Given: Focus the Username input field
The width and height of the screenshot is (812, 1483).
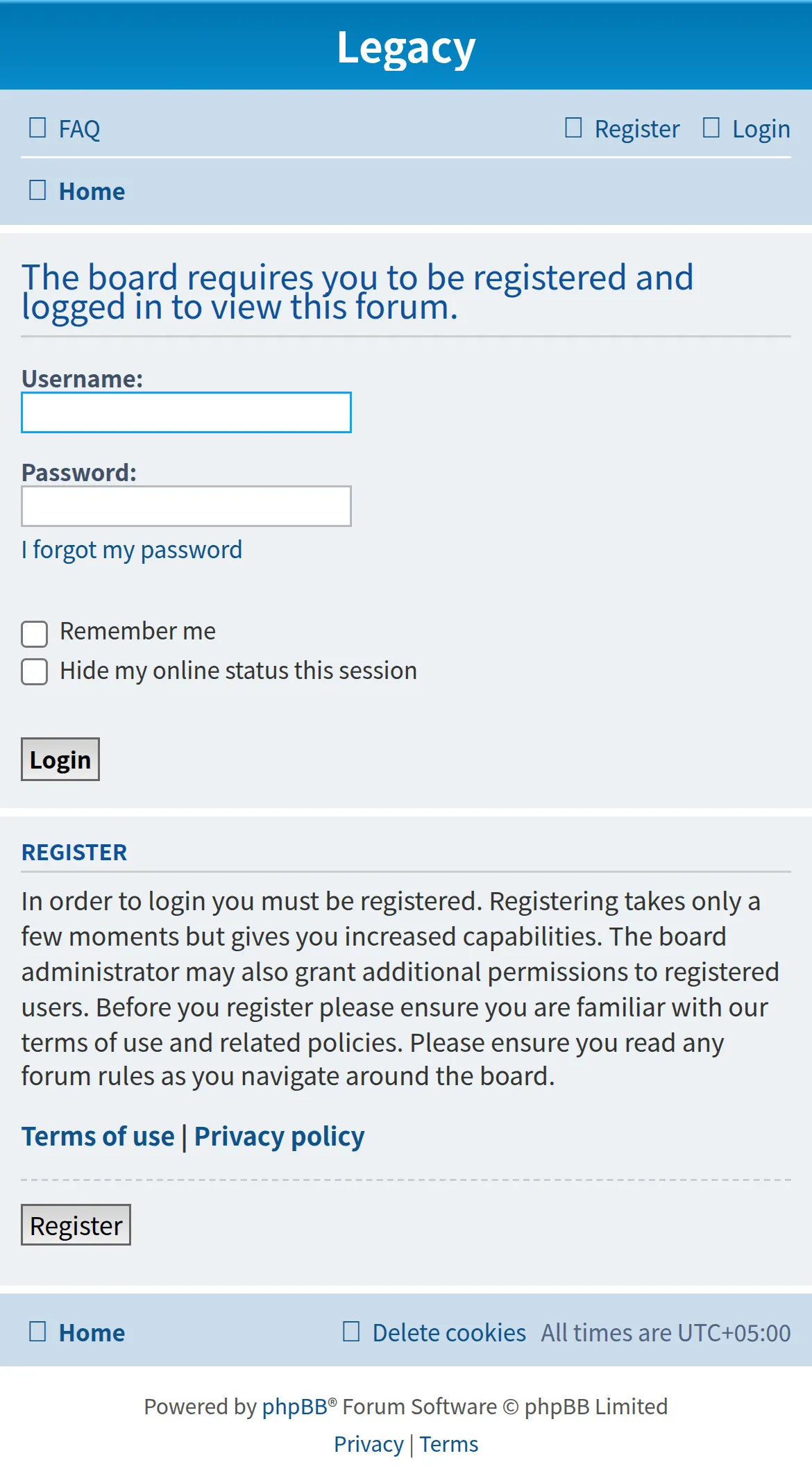Looking at the screenshot, I should point(186,412).
